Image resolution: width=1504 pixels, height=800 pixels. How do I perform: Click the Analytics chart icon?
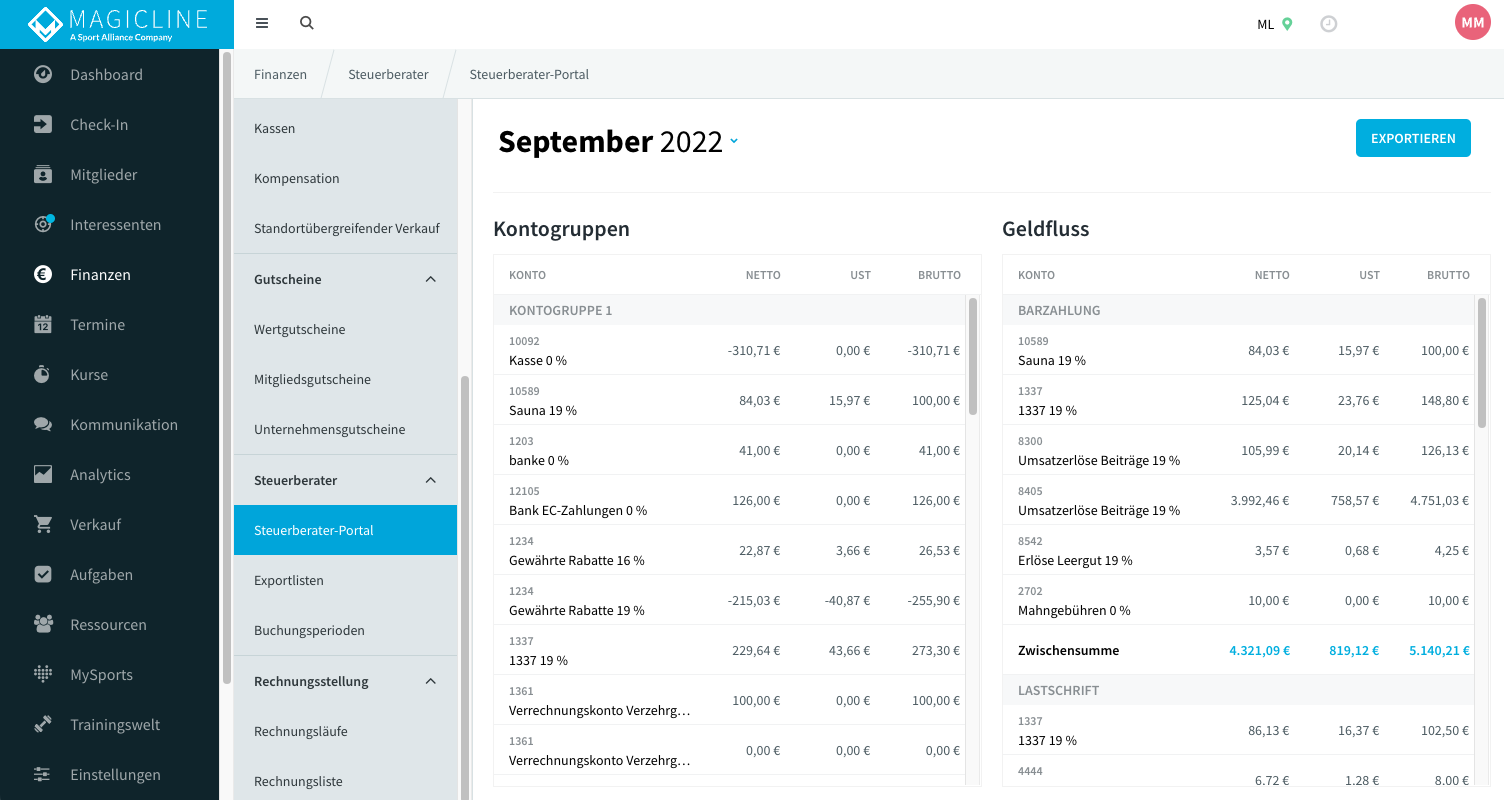[x=43, y=474]
